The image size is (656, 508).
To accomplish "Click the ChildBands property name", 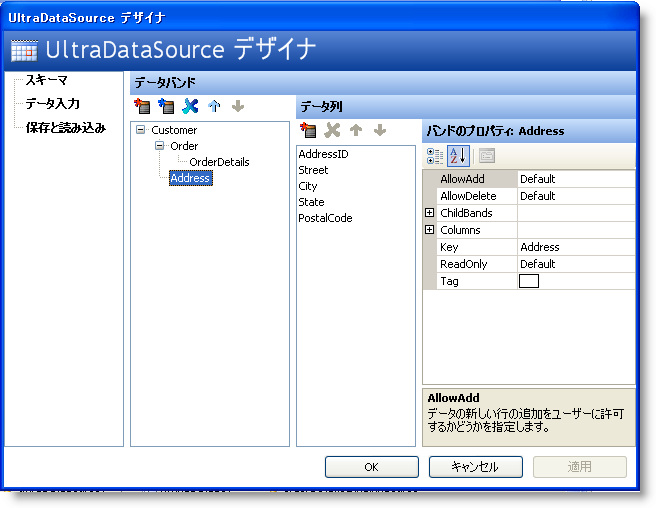I will [x=466, y=213].
